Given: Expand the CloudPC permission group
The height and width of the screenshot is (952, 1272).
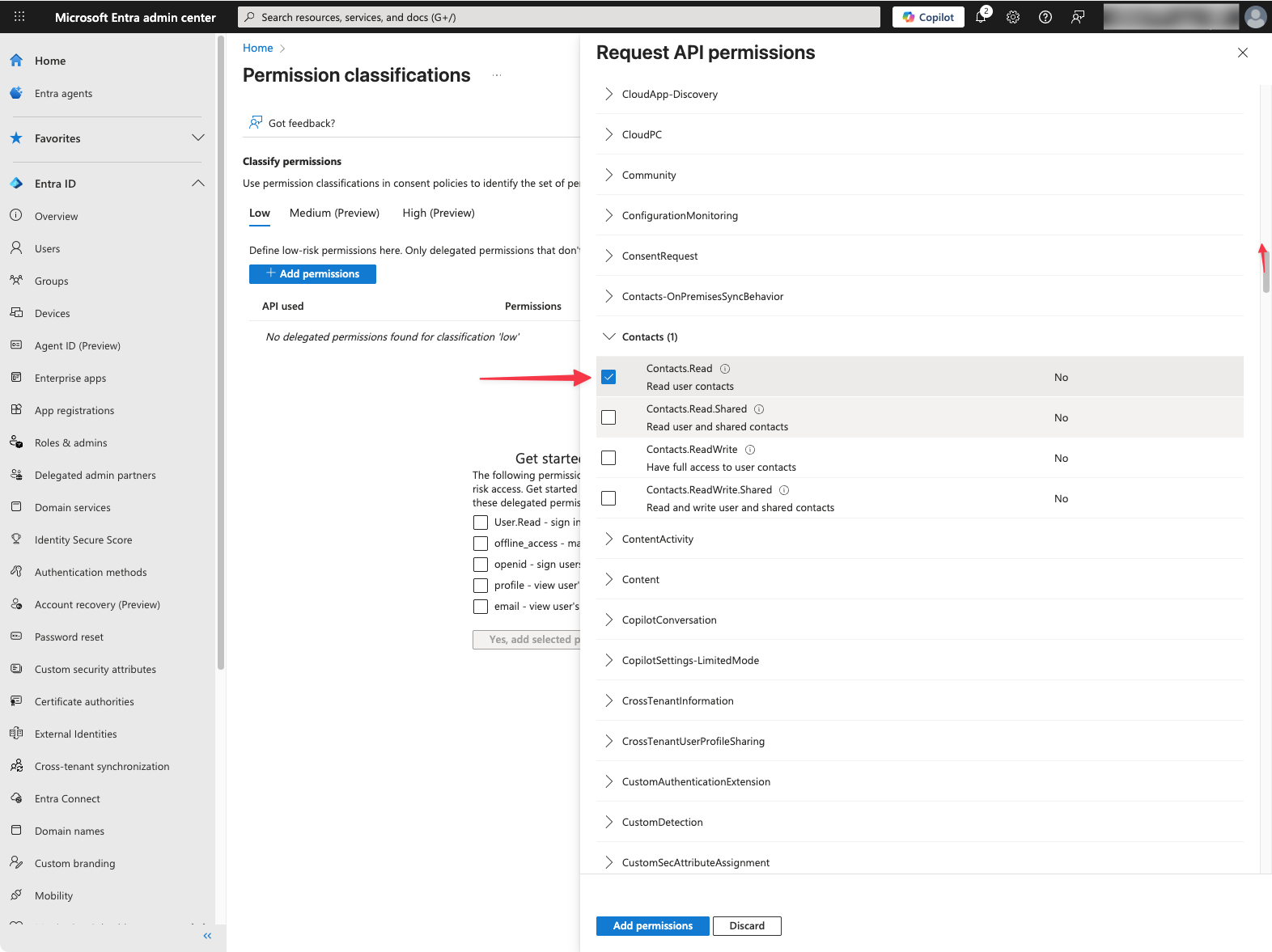Looking at the screenshot, I should 609,134.
